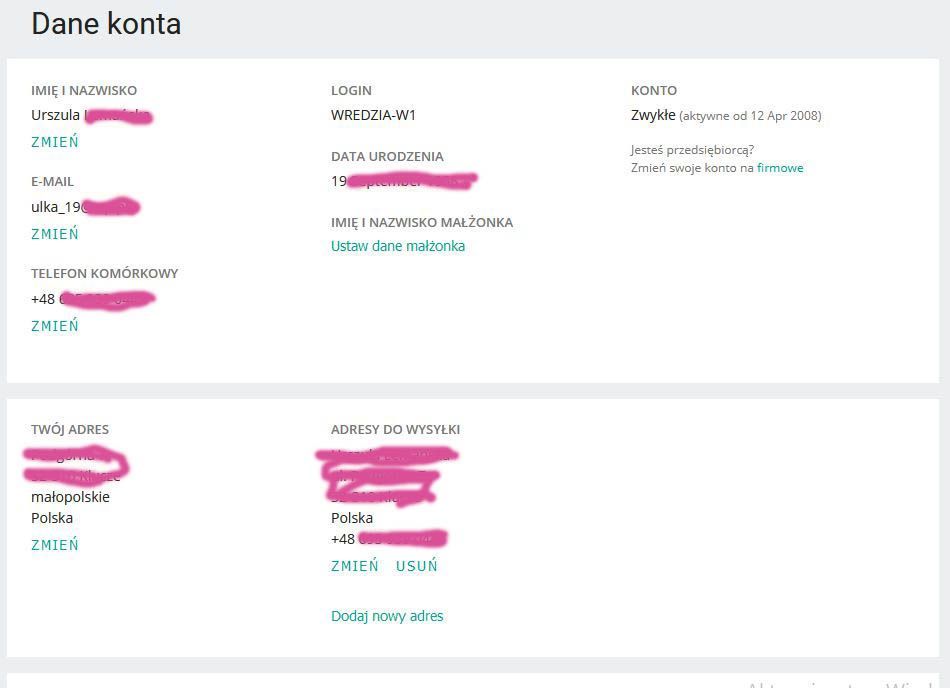Screen dimensions: 950x688
Task: Click the DATA URODZENIA label
Action: click(387, 157)
